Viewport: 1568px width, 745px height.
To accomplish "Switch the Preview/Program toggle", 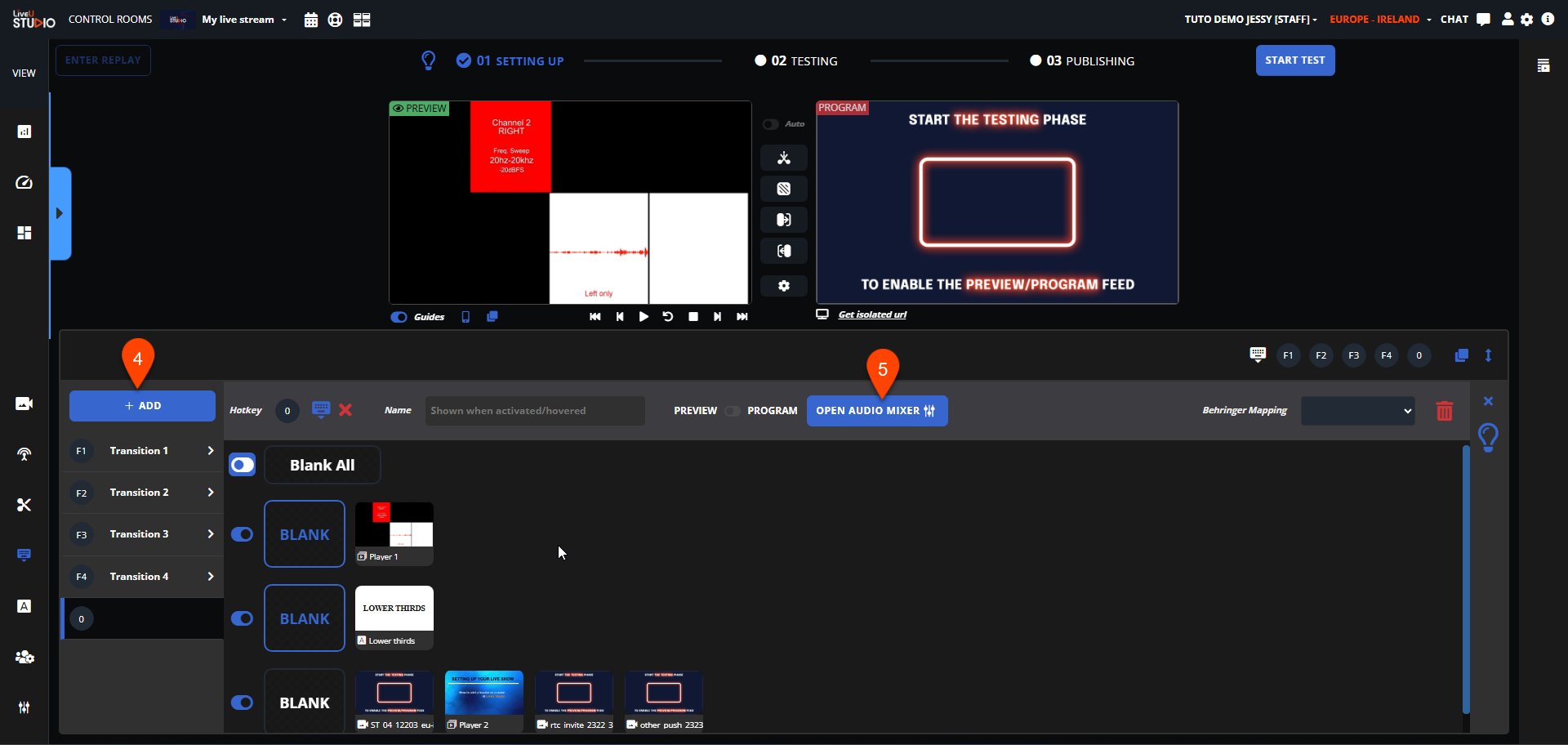I will pyautogui.click(x=732, y=411).
